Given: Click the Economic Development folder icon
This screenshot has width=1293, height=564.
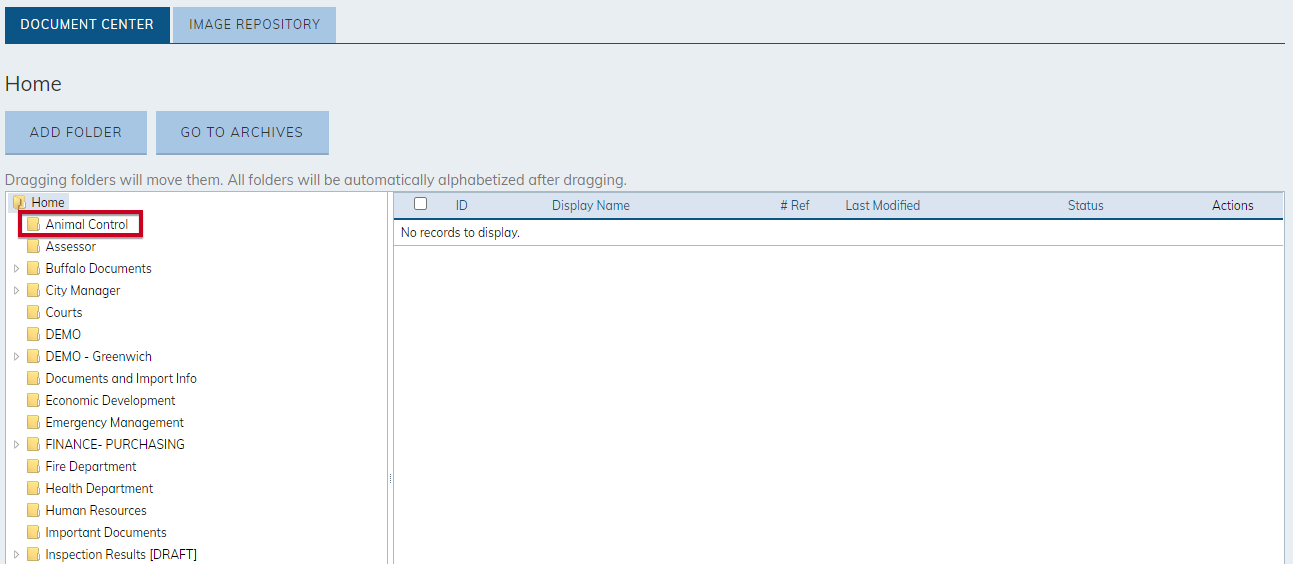Looking at the screenshot, I should coord(33,401).
